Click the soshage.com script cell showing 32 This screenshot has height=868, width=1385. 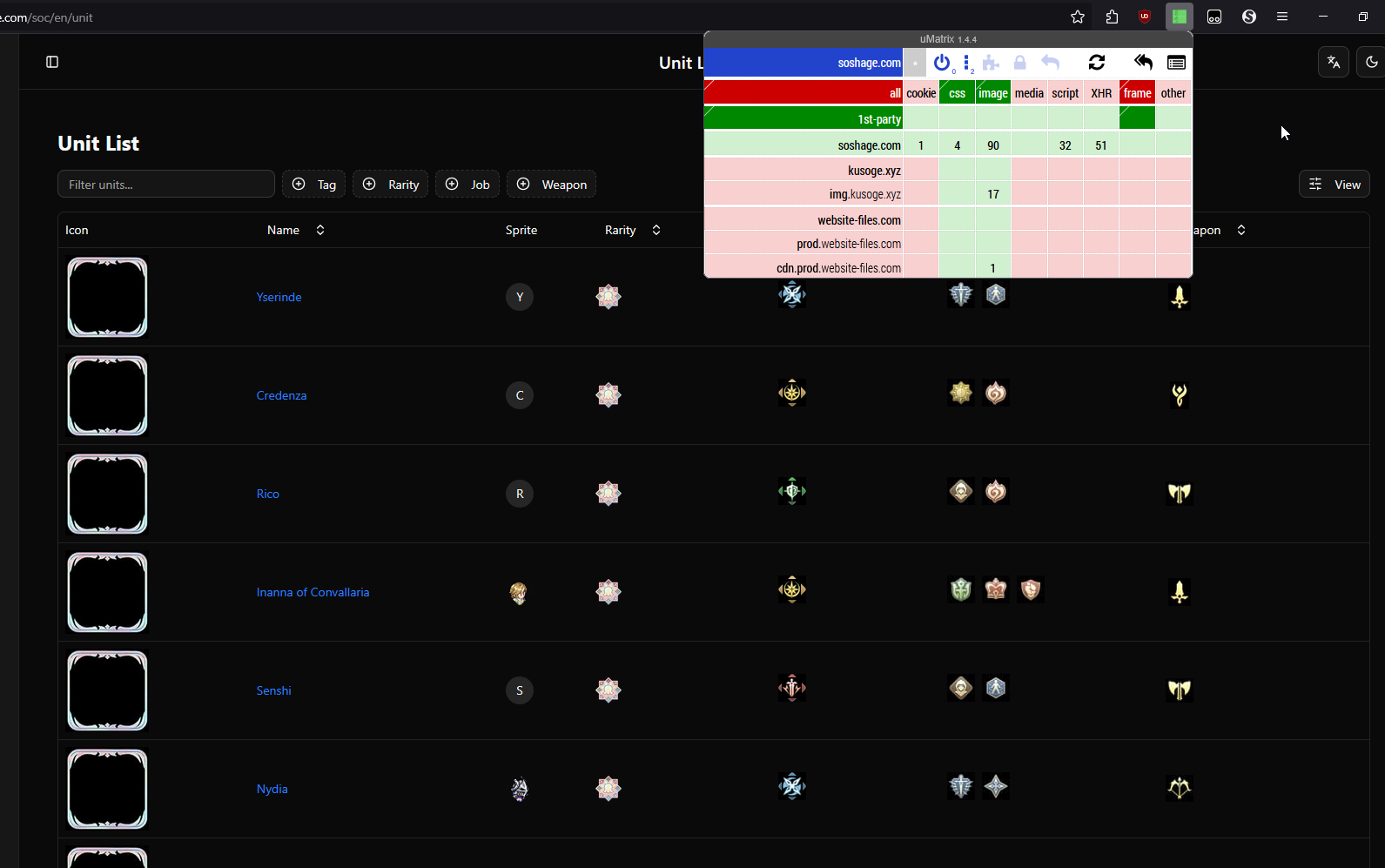pyautogui.click(x=1065, y=145)
